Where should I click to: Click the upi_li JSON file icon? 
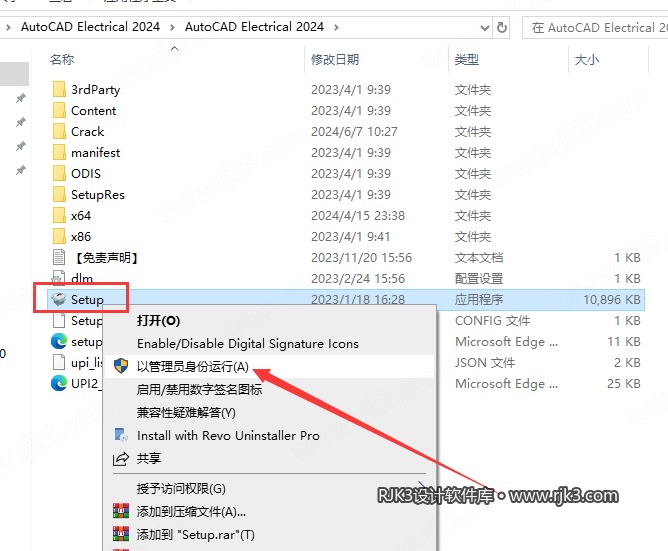click(59, 362)
